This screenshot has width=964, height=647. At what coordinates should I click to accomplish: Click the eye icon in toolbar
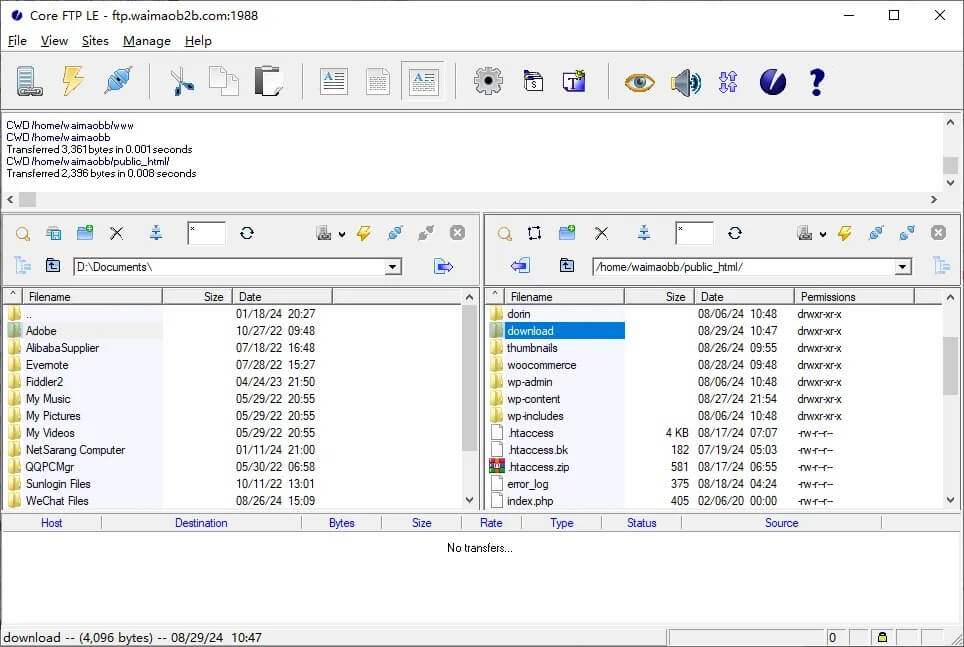[639, 82]
